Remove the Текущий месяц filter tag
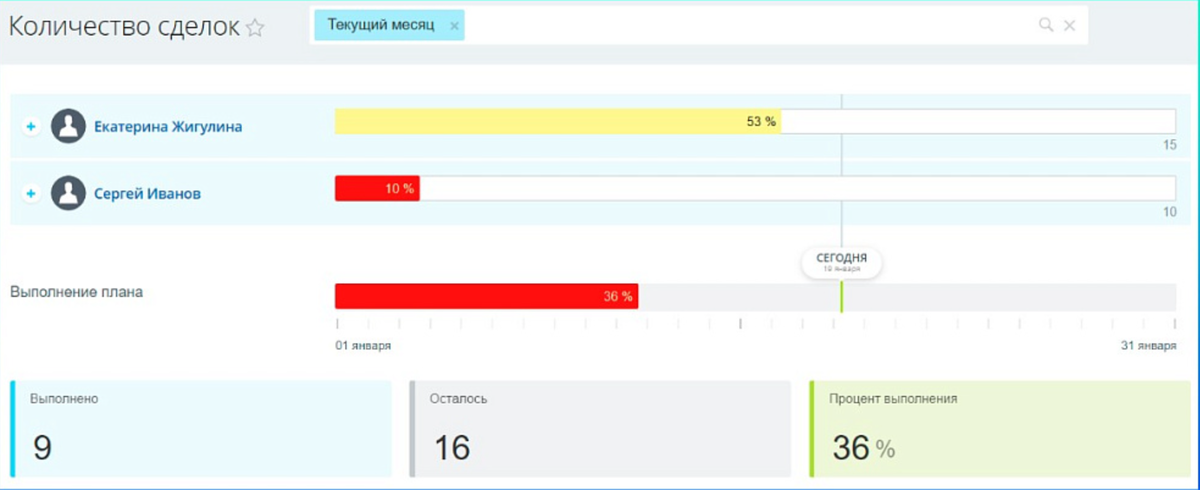The height and width of the screenshot is (490, 1200). [454, 26]
